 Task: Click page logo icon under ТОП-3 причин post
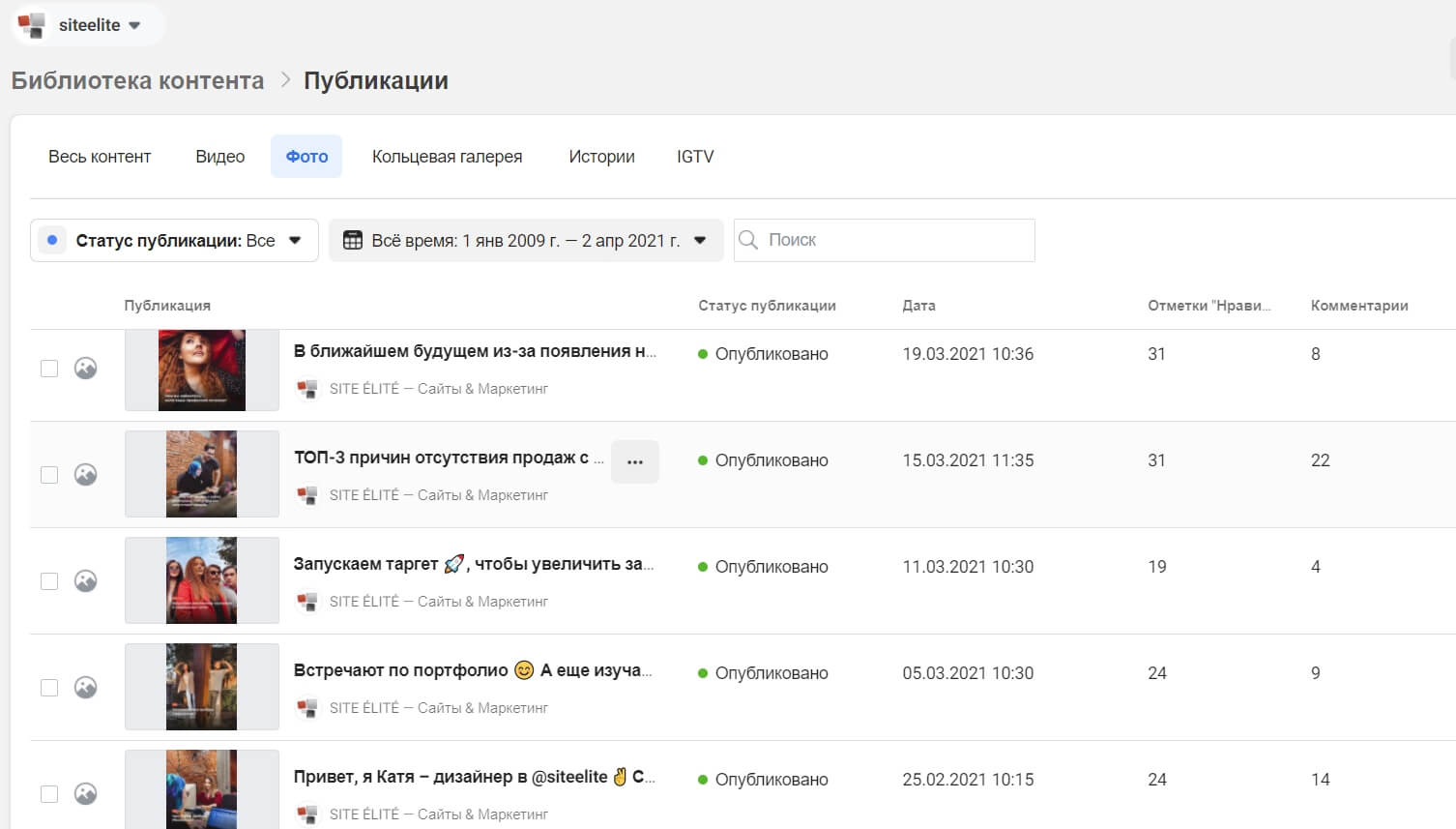click(x=307, y=495)
